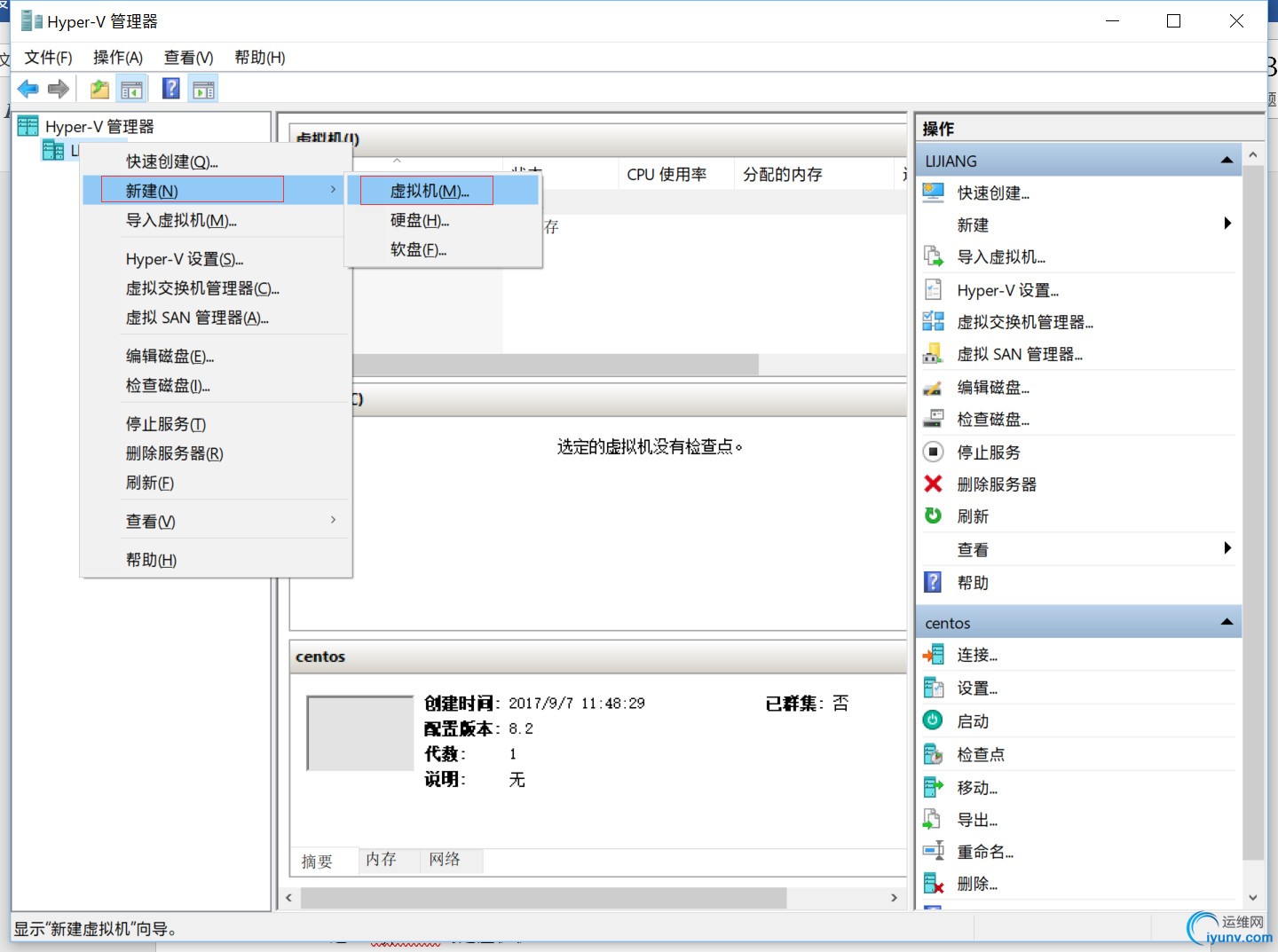Click the 快速创建 icon in actions pane
The height and width of the screenshot is (952, 1278).
click(934, 193)
